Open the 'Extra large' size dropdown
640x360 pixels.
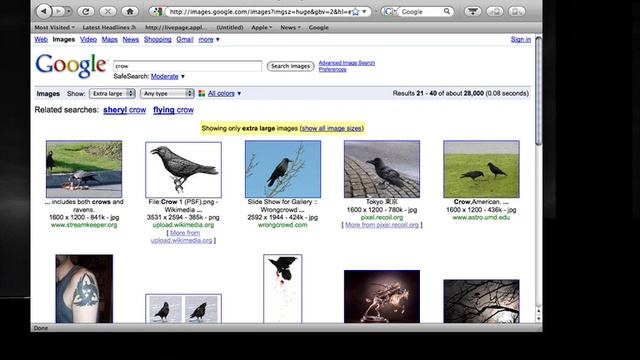click(x=112, y=93)
